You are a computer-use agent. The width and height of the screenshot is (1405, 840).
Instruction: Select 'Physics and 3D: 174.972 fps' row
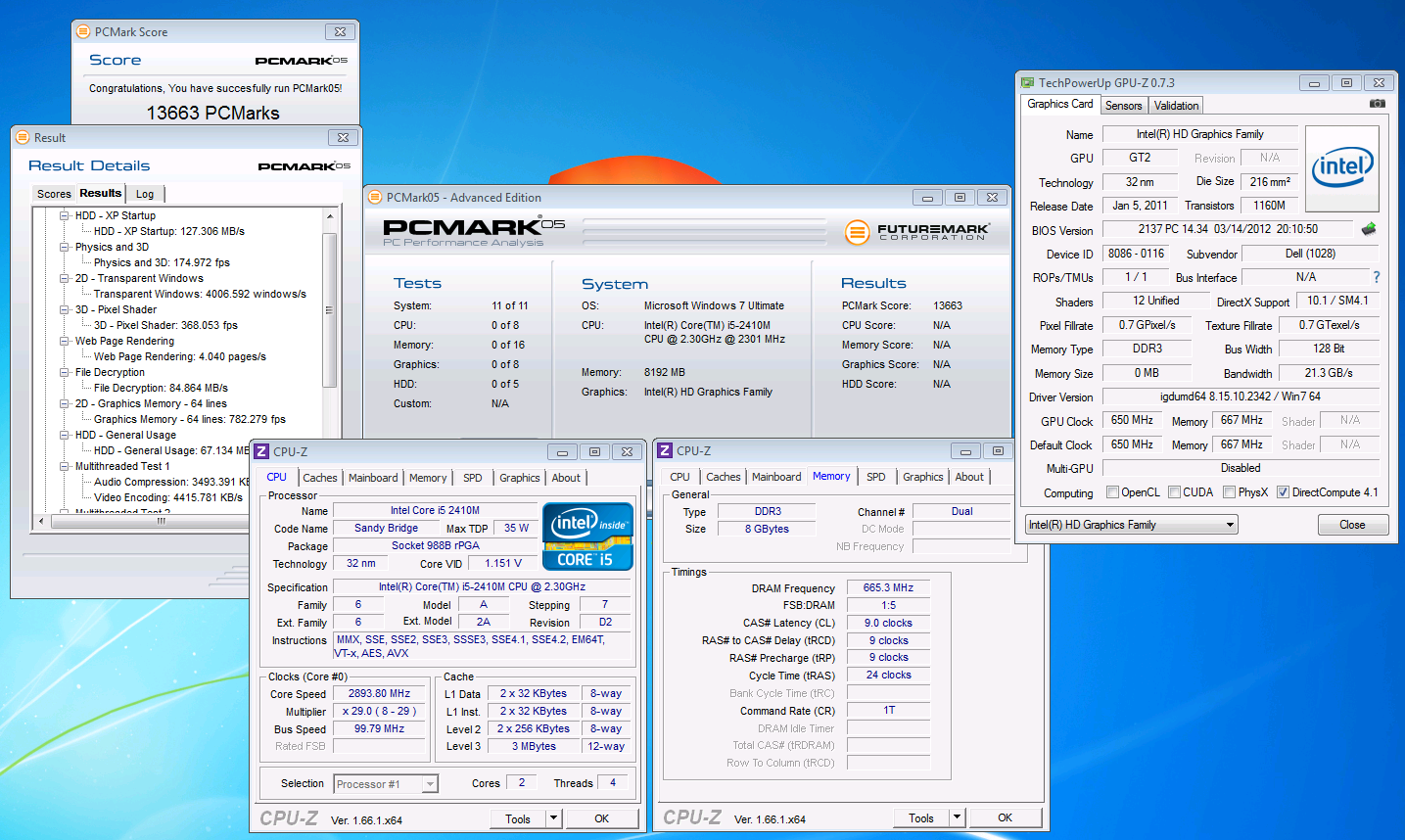[162, 262]
